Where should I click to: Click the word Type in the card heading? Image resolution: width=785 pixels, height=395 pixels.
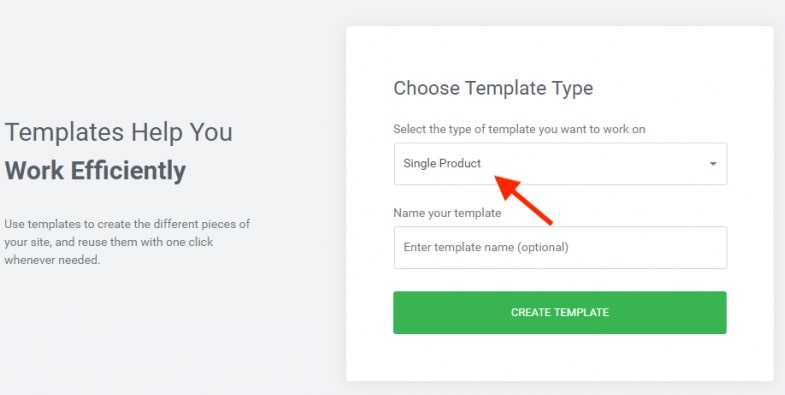coord(572,89)
